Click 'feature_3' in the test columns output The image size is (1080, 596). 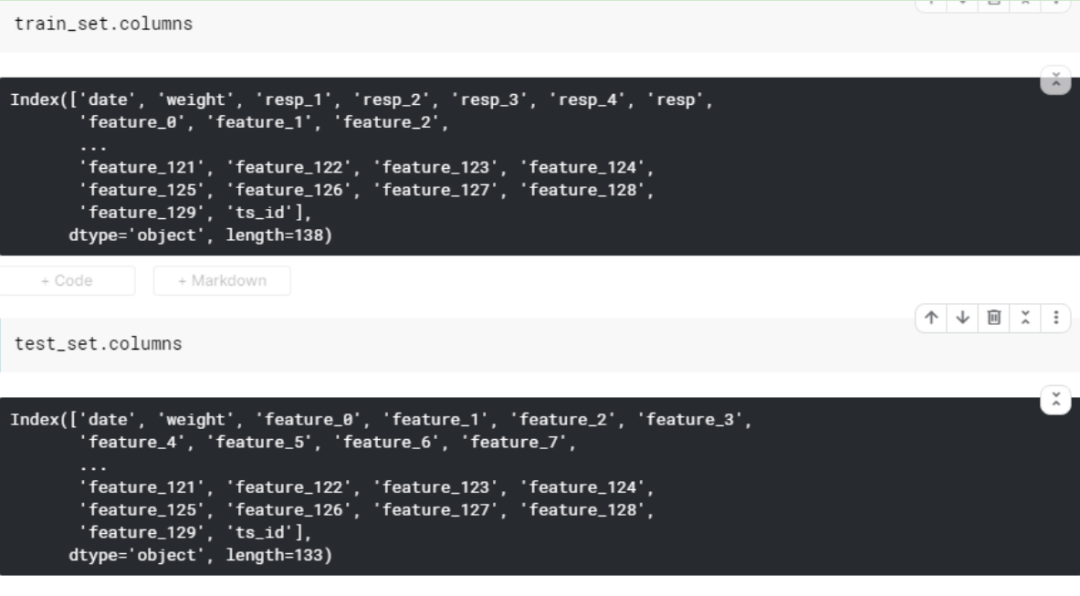click(690, 420)
